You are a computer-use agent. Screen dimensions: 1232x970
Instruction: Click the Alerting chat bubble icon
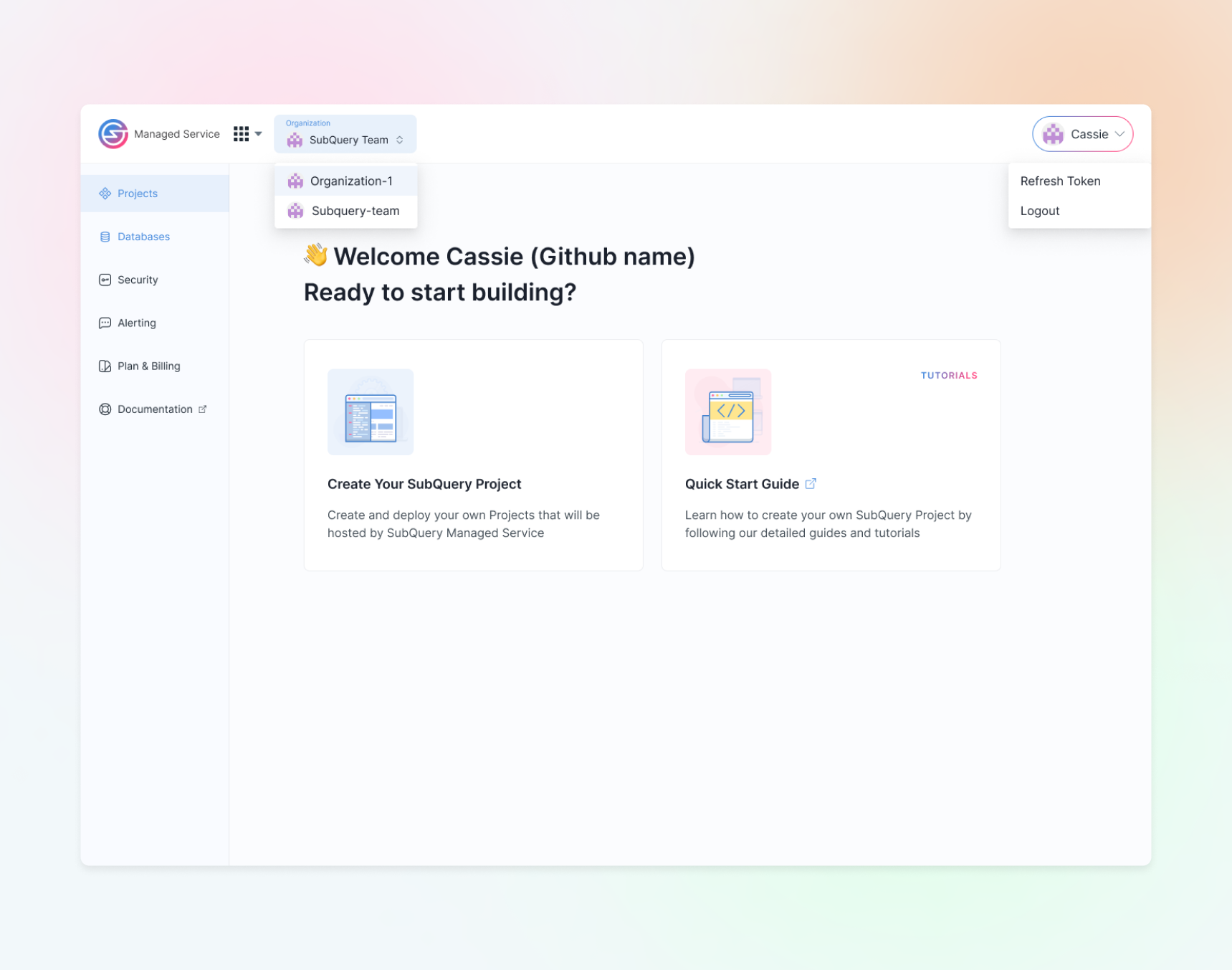[x=105, y=323]
